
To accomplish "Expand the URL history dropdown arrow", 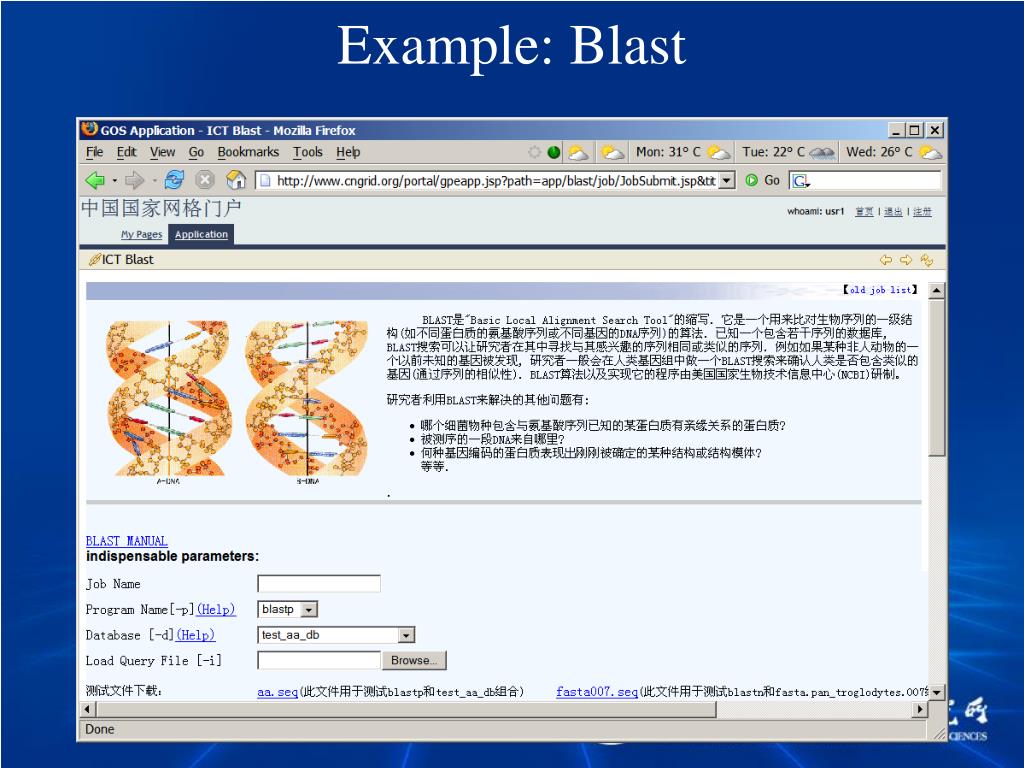I will click(x=727, y=181).
